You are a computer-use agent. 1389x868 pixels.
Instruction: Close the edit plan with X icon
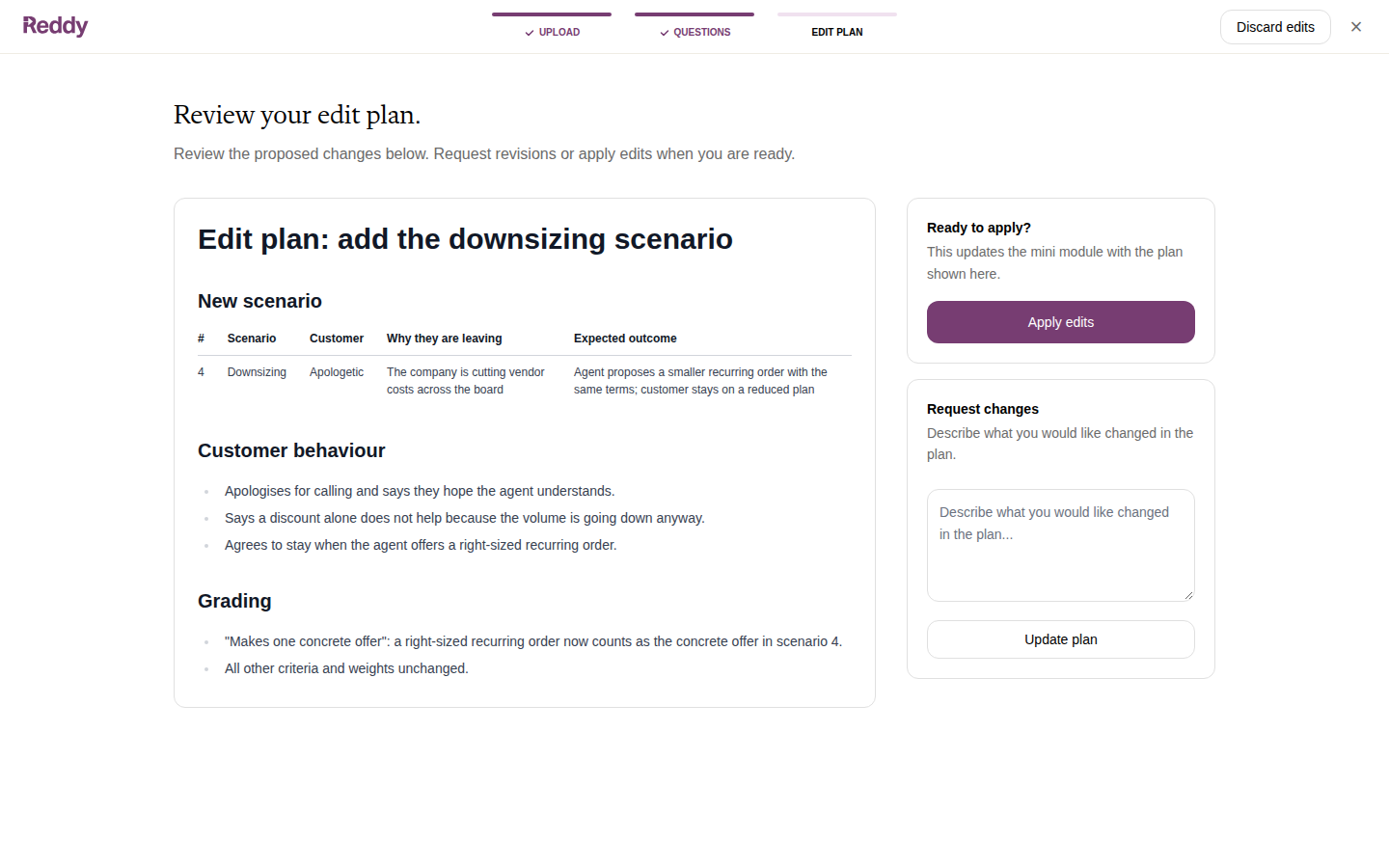pos(1356,27)
